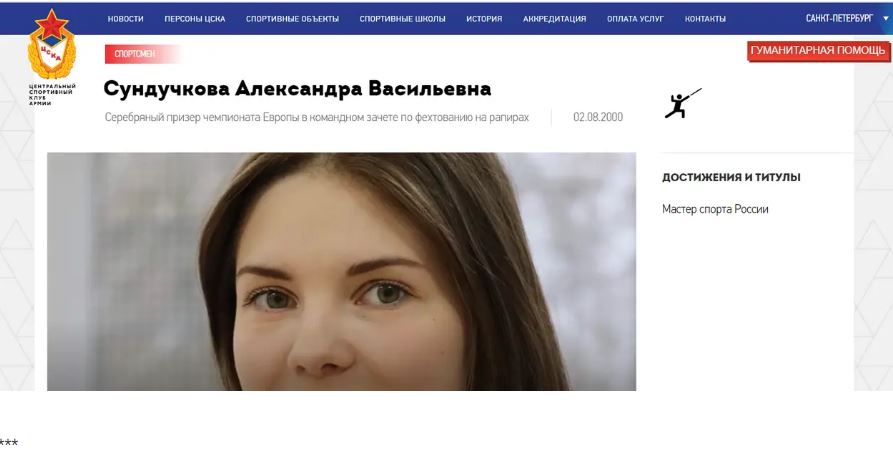Click the Центральный спортивный клуб армии caption
This screenshot has width=893, height=467.
(51, 95)
